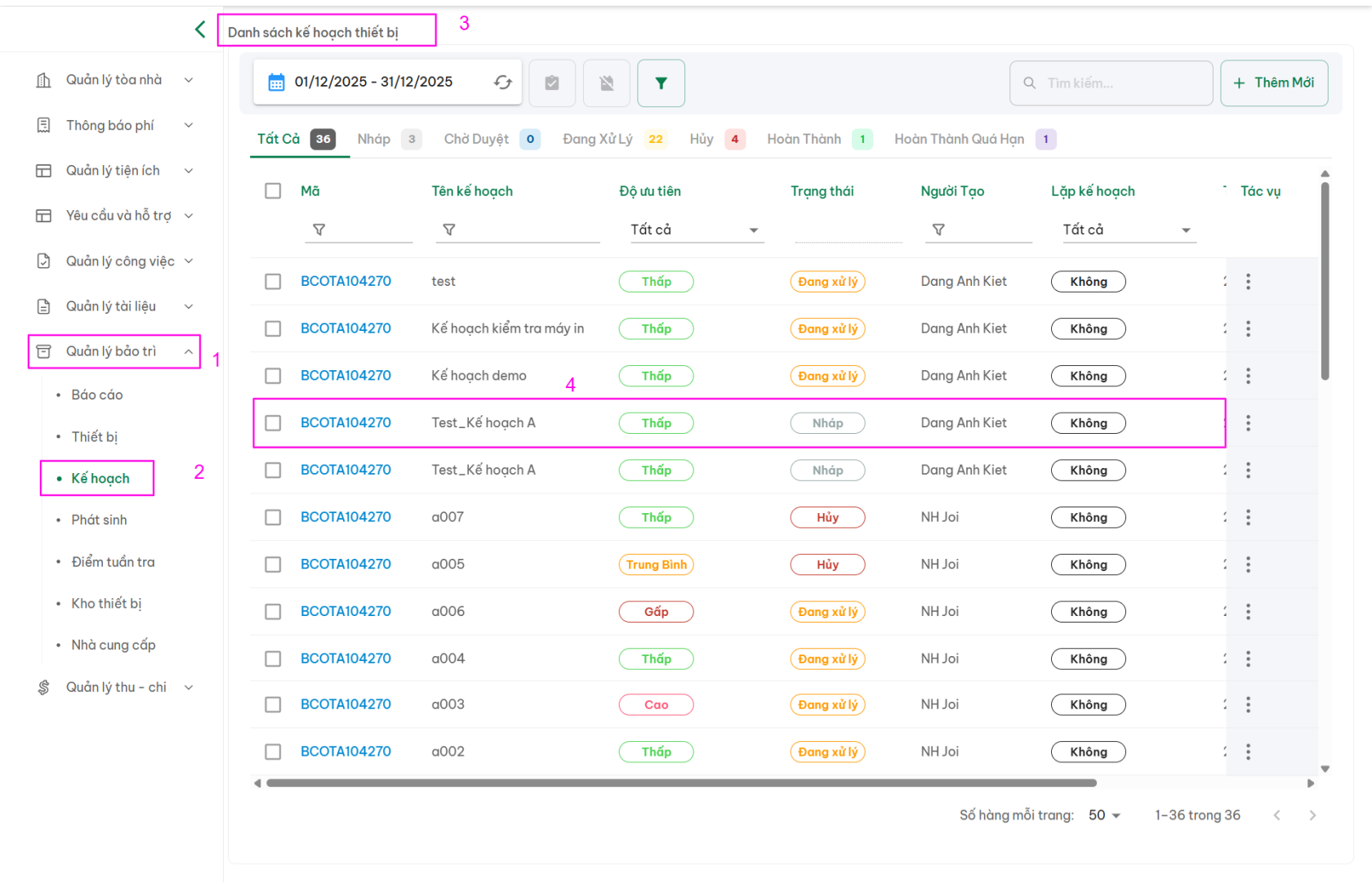The height and width of the screenshot is (884, 1372).
Task: Click the horizontal scrollbar below the table
Action: tap(681, 784)
